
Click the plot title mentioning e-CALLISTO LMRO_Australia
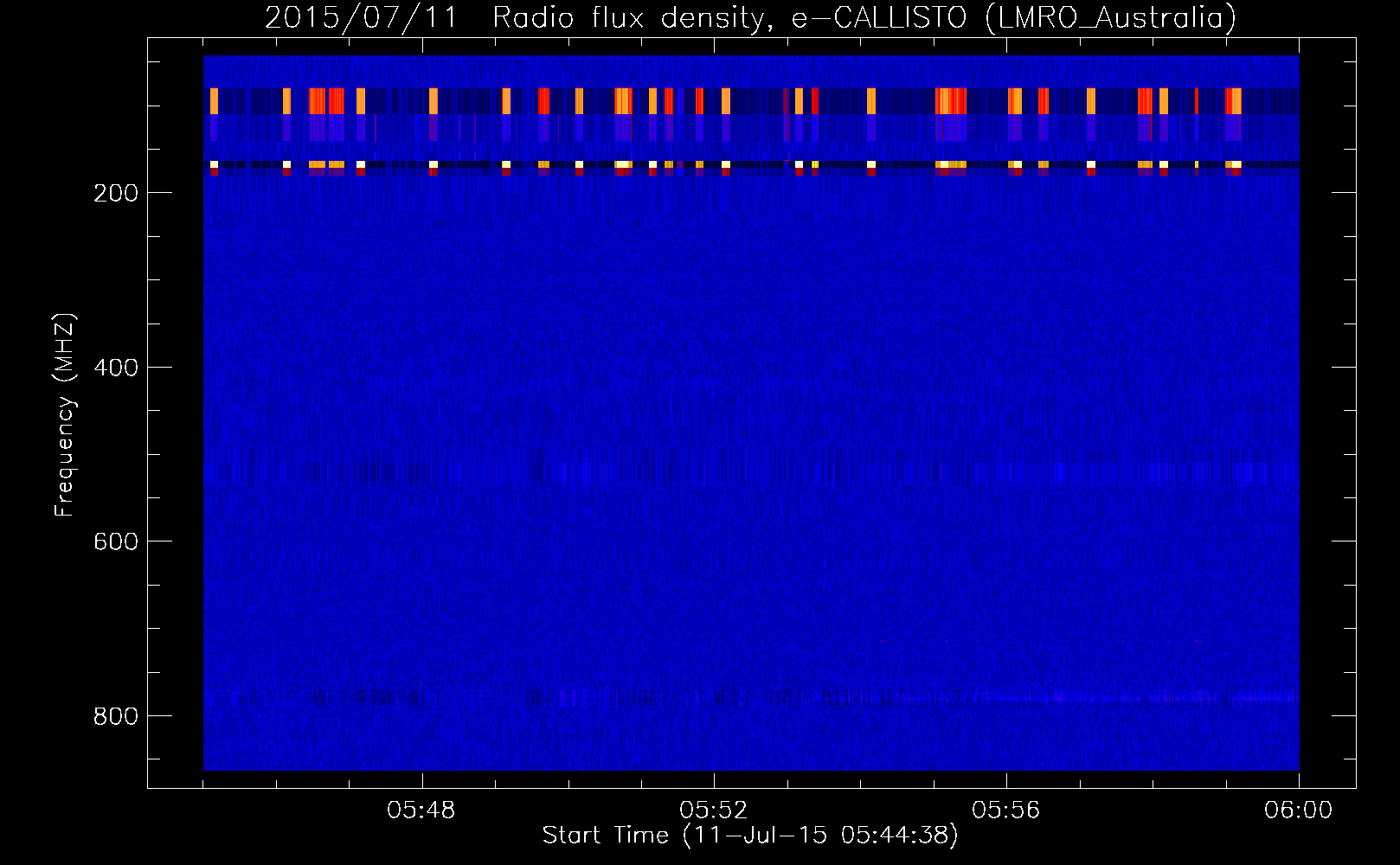pos(750,17)
